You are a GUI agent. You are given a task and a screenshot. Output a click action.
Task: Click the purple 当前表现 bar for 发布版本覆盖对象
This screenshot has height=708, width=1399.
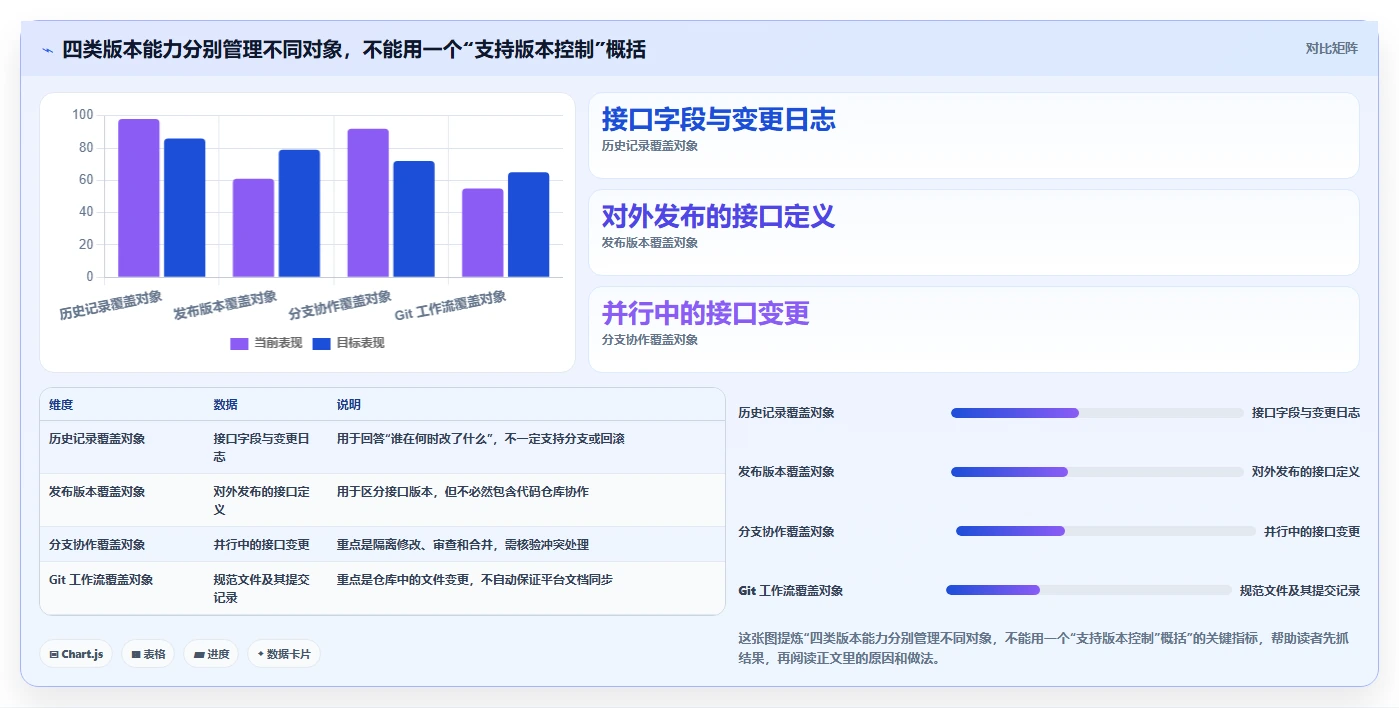[253, 228]
